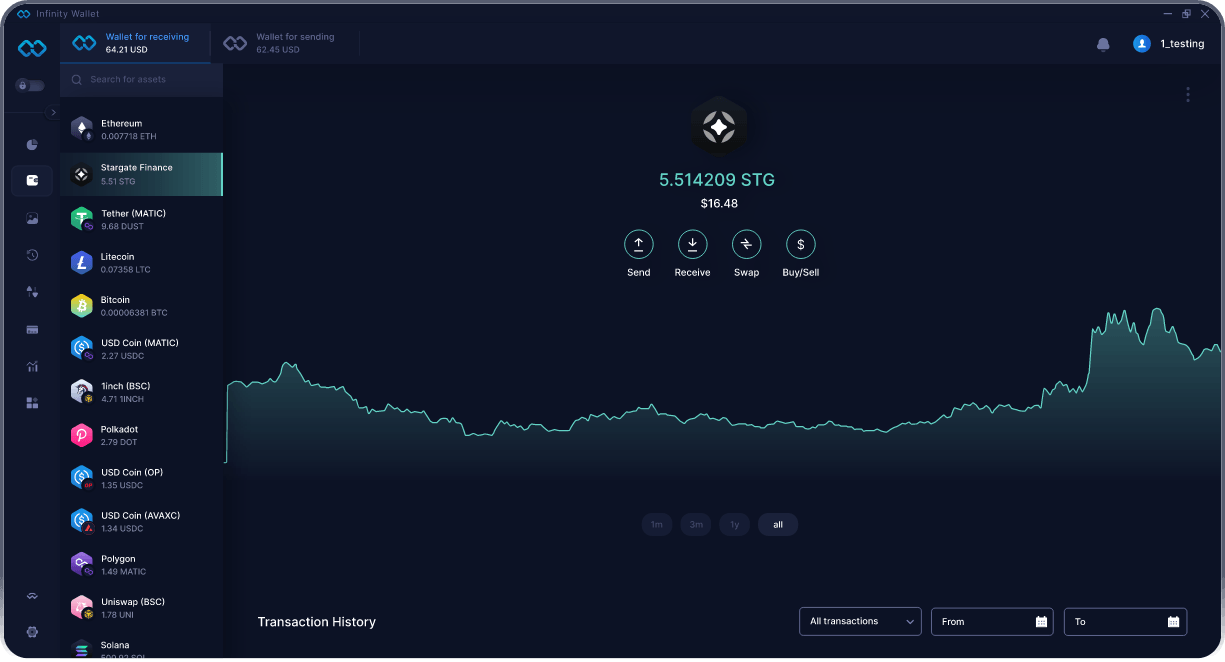Switch to Wallet for receiving tab
Viewport: 1225px width, 662px height.
pos(136,43)
